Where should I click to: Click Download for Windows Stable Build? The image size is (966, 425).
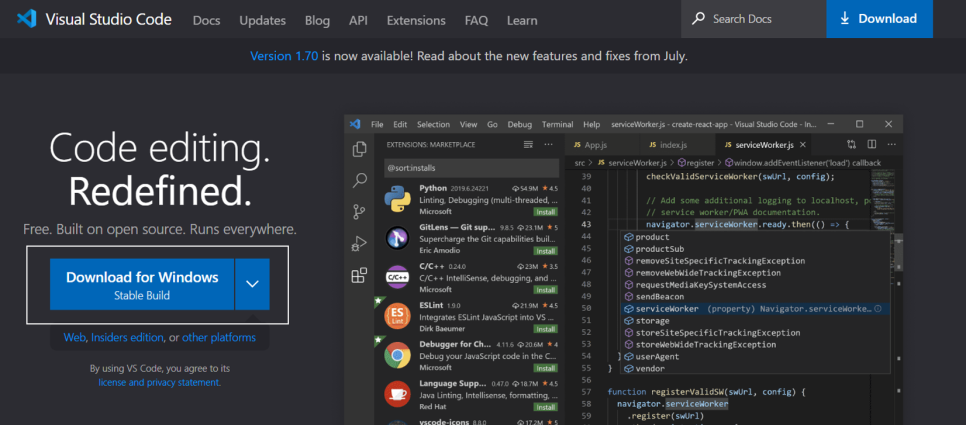(x=142, y=284)
